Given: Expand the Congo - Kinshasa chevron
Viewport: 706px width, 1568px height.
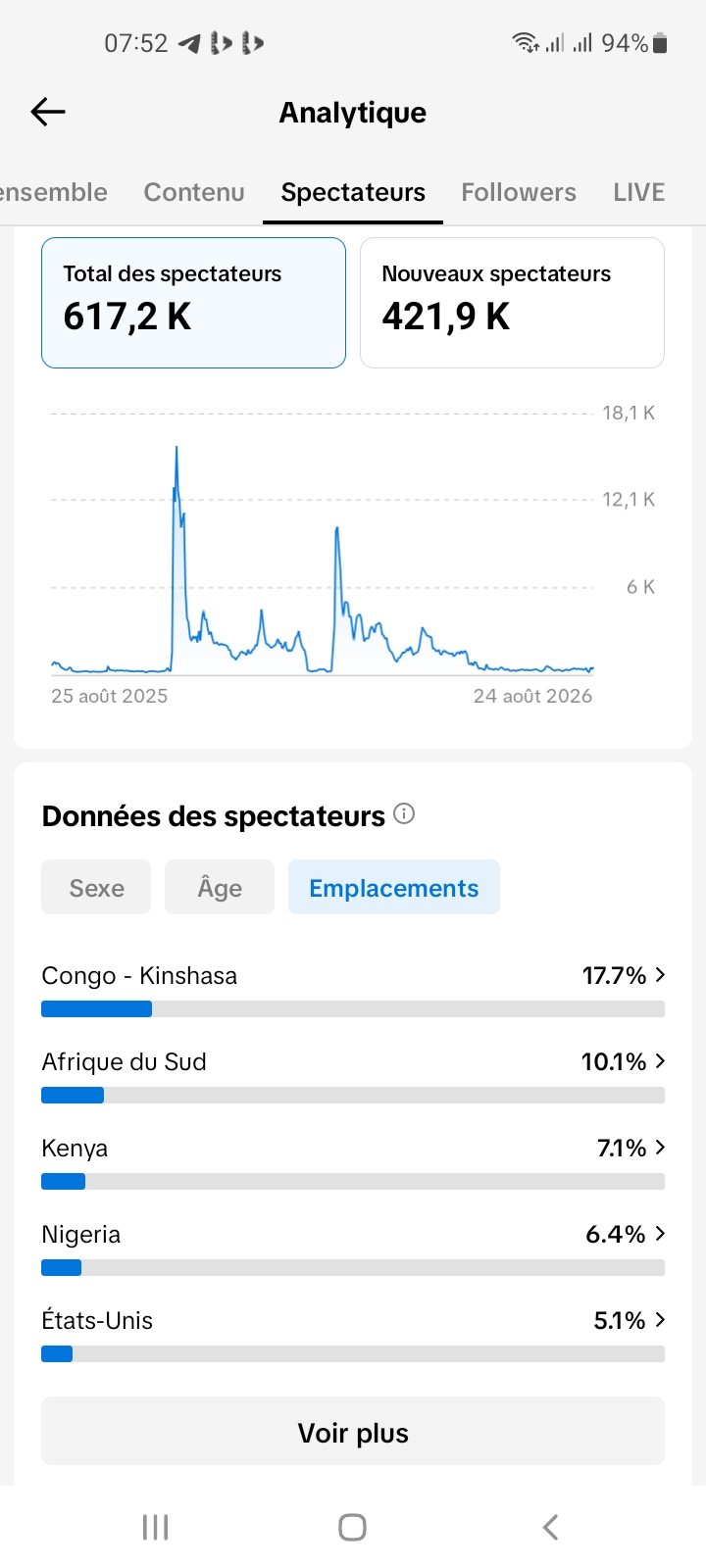Looking at the screenshot, I should 660,975.
